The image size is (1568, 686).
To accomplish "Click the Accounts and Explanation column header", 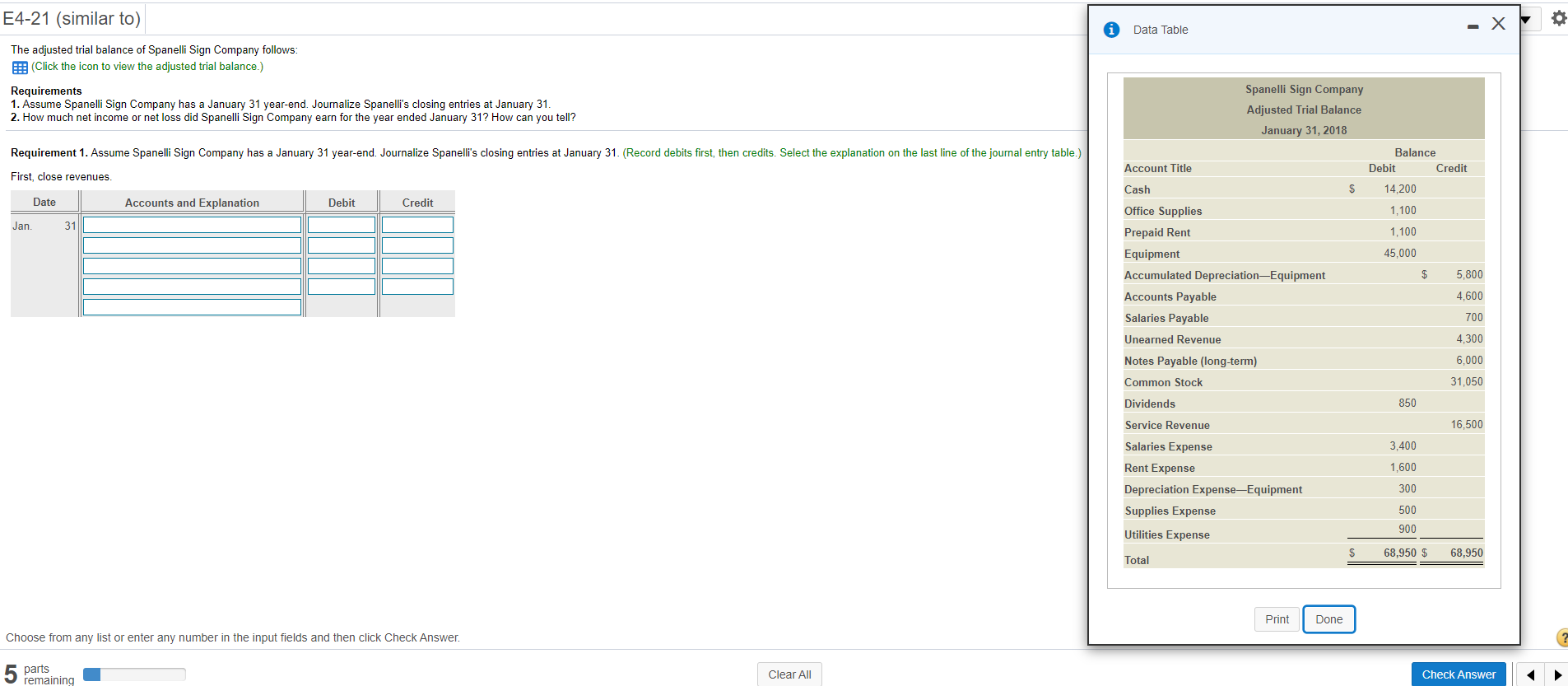I will pyautogui.click(x=192, y=203).
